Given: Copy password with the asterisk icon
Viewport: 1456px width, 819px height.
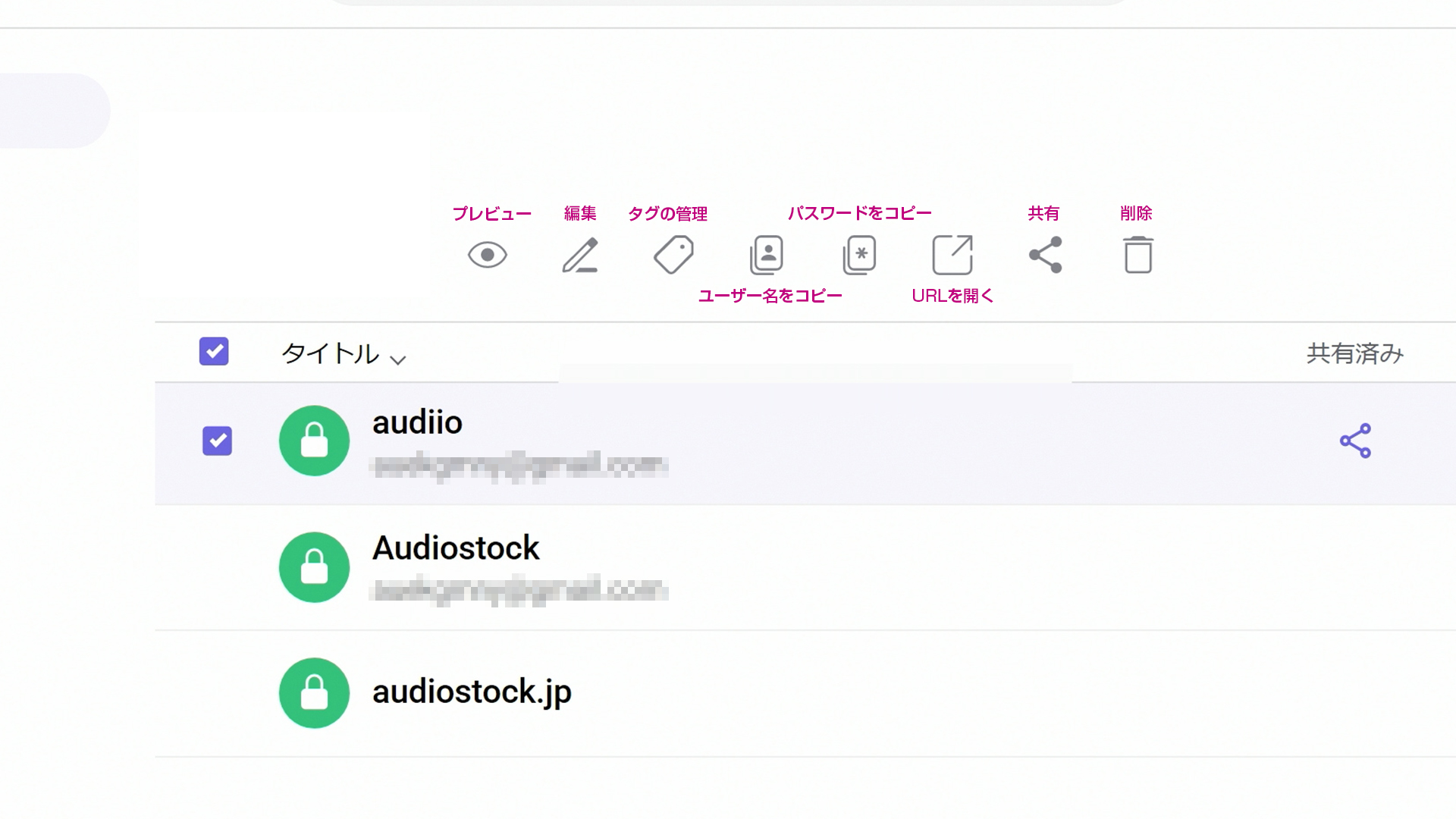Looking at the screenshot, I should (x=859, y=255).
